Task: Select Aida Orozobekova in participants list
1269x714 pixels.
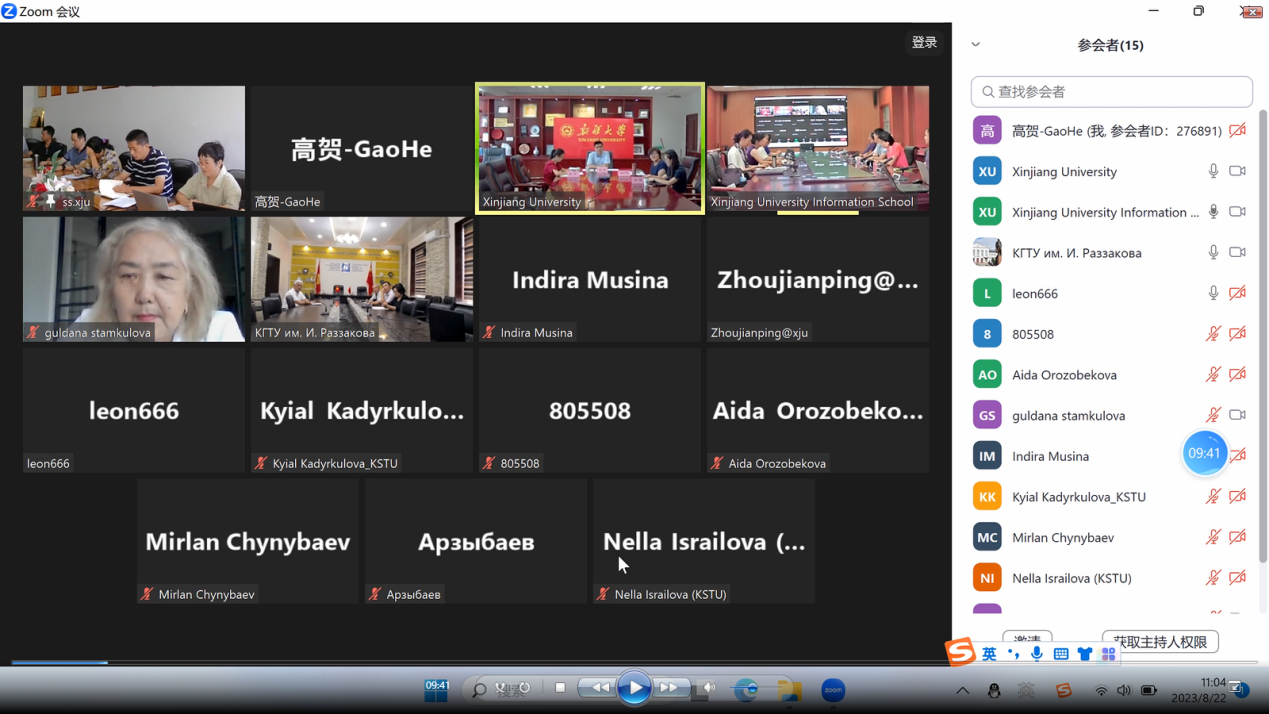Action: tap(1064, 375)
